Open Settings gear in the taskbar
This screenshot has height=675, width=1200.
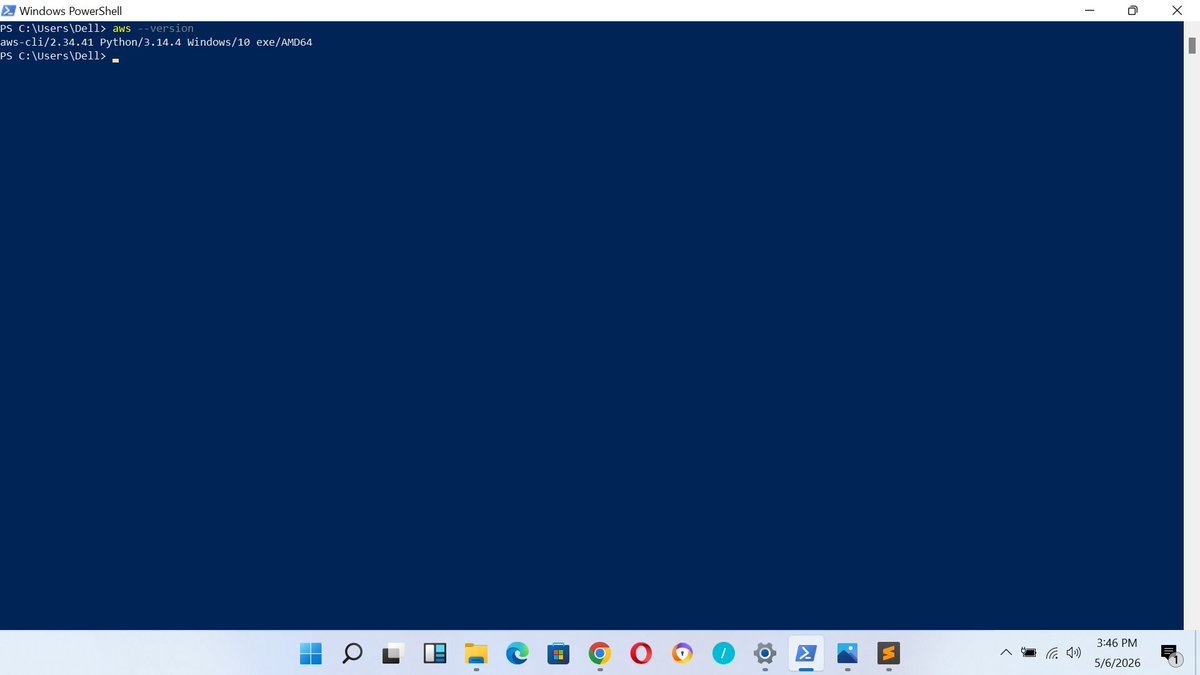click(764, 653)
